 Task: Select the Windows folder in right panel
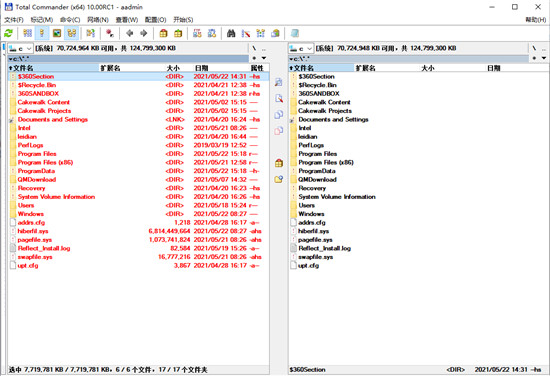click(x=311, y=214)
